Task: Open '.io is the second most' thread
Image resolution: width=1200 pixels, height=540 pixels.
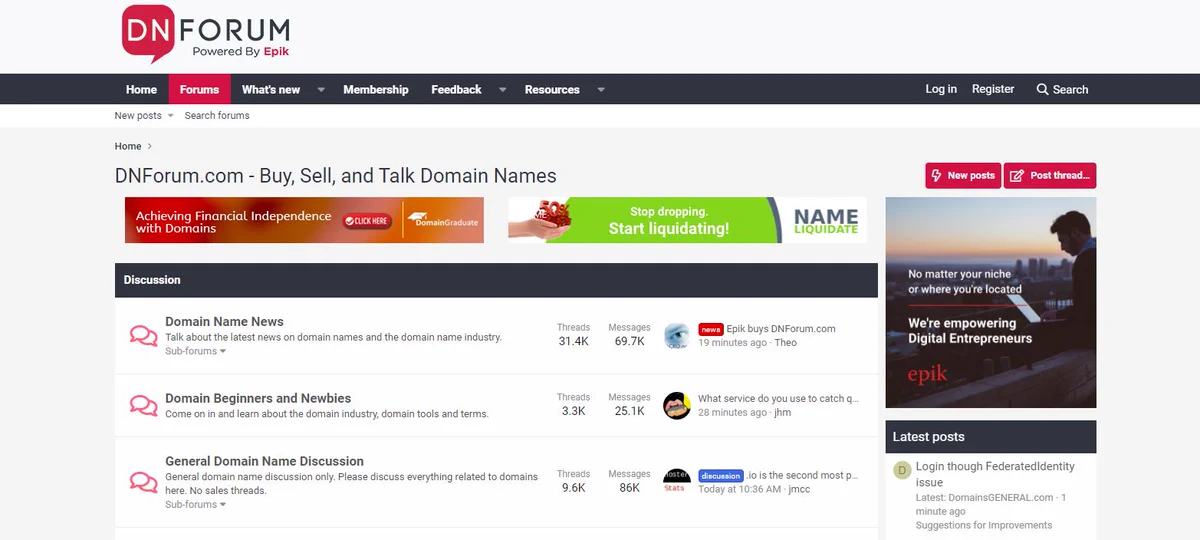Action: pos(803,476)
